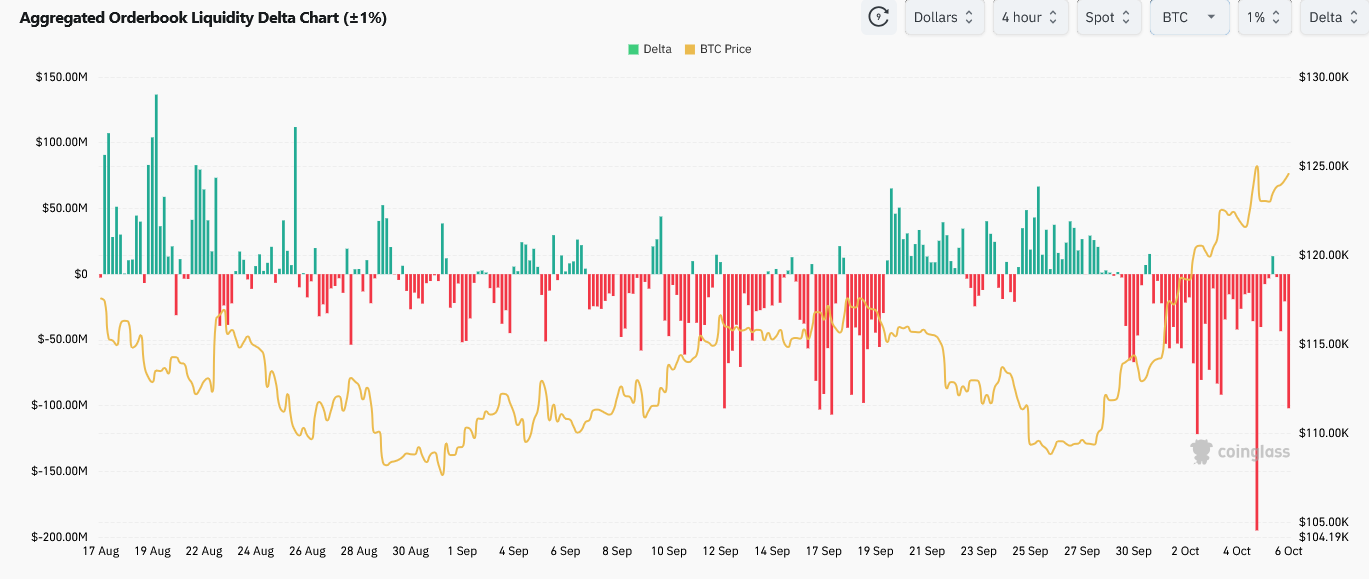Open the Spot market type dropdown
1369x579 pixels.
[1109, 17]
